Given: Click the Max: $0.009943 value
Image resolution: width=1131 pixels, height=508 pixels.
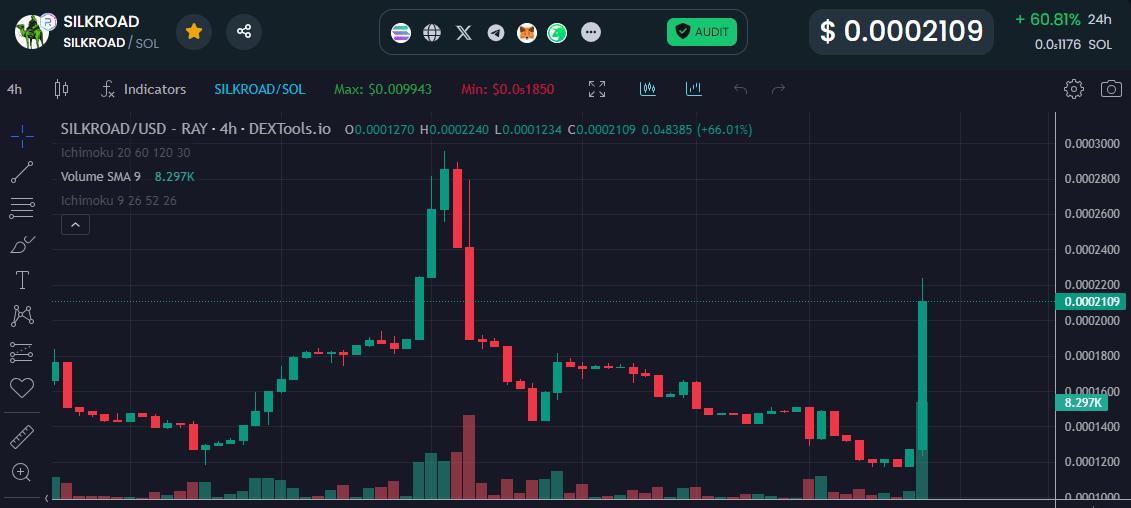Looking at the screenshot, I should (383, 89).
